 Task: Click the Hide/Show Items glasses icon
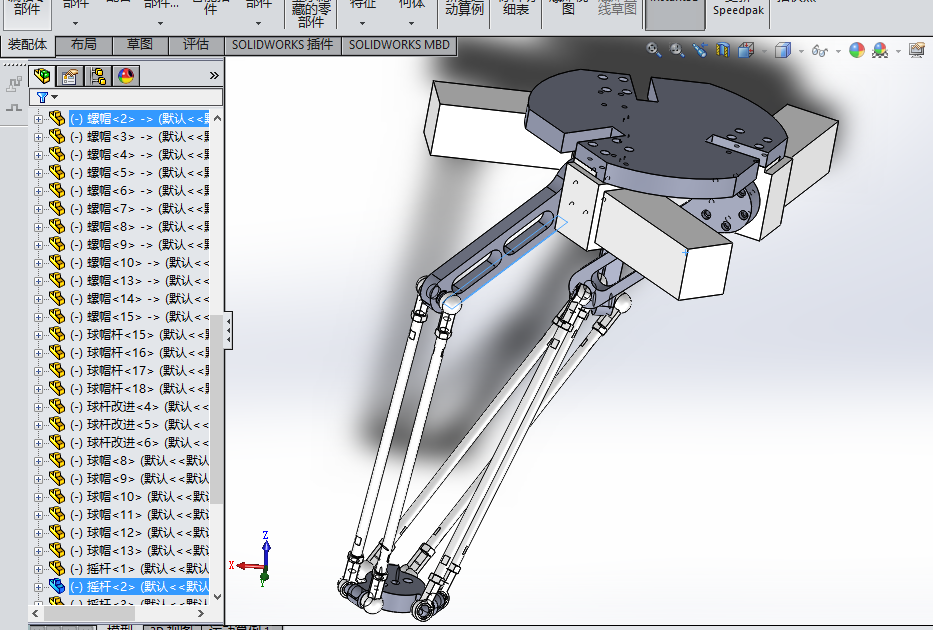pyautogui.click(x=819, y=51)
